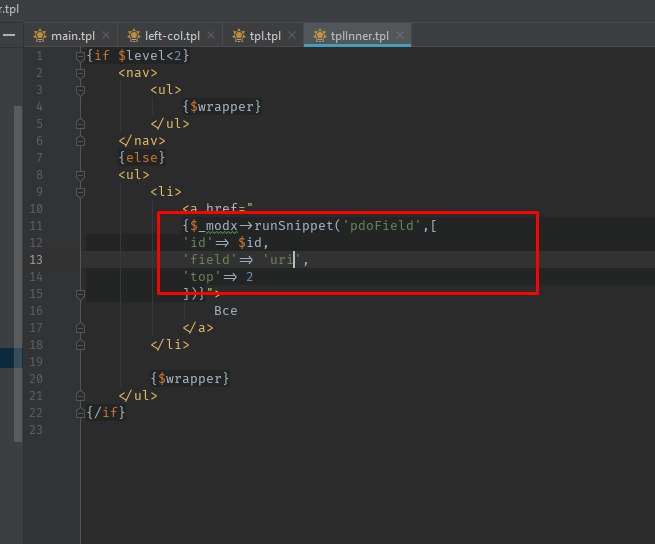This screenshot has height=544, width=655.
Task: Switch to the left-col.tpl tab
Action: tap(172, 36)
